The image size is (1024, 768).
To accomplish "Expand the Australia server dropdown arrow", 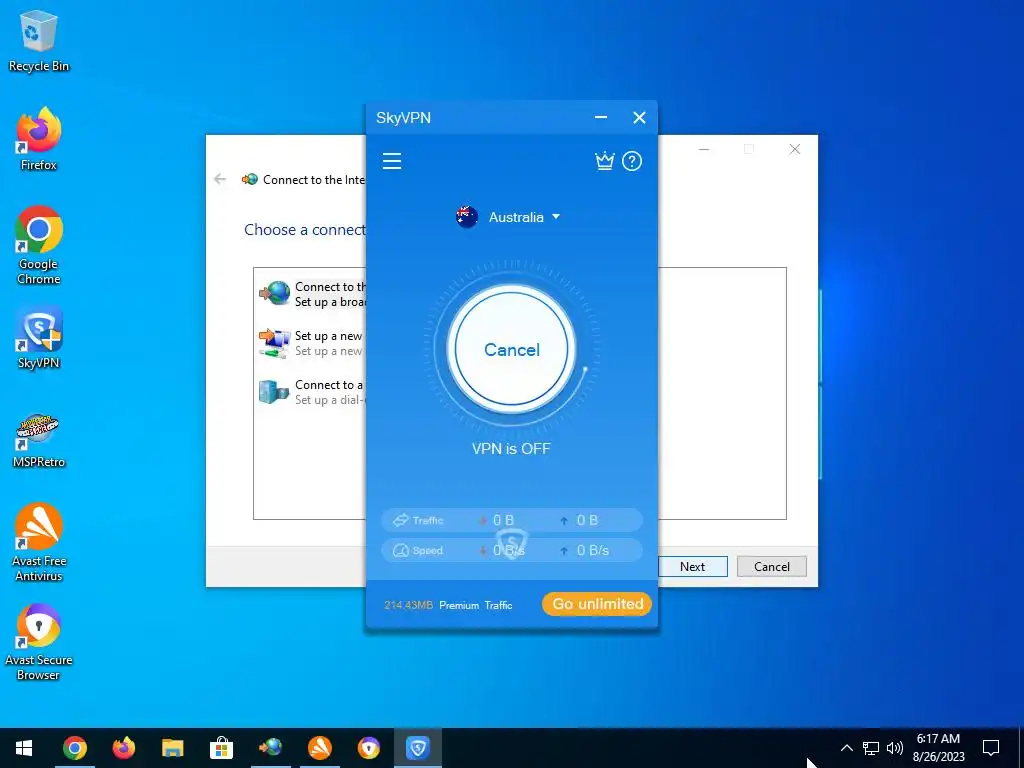I will (x=556, y=216).
